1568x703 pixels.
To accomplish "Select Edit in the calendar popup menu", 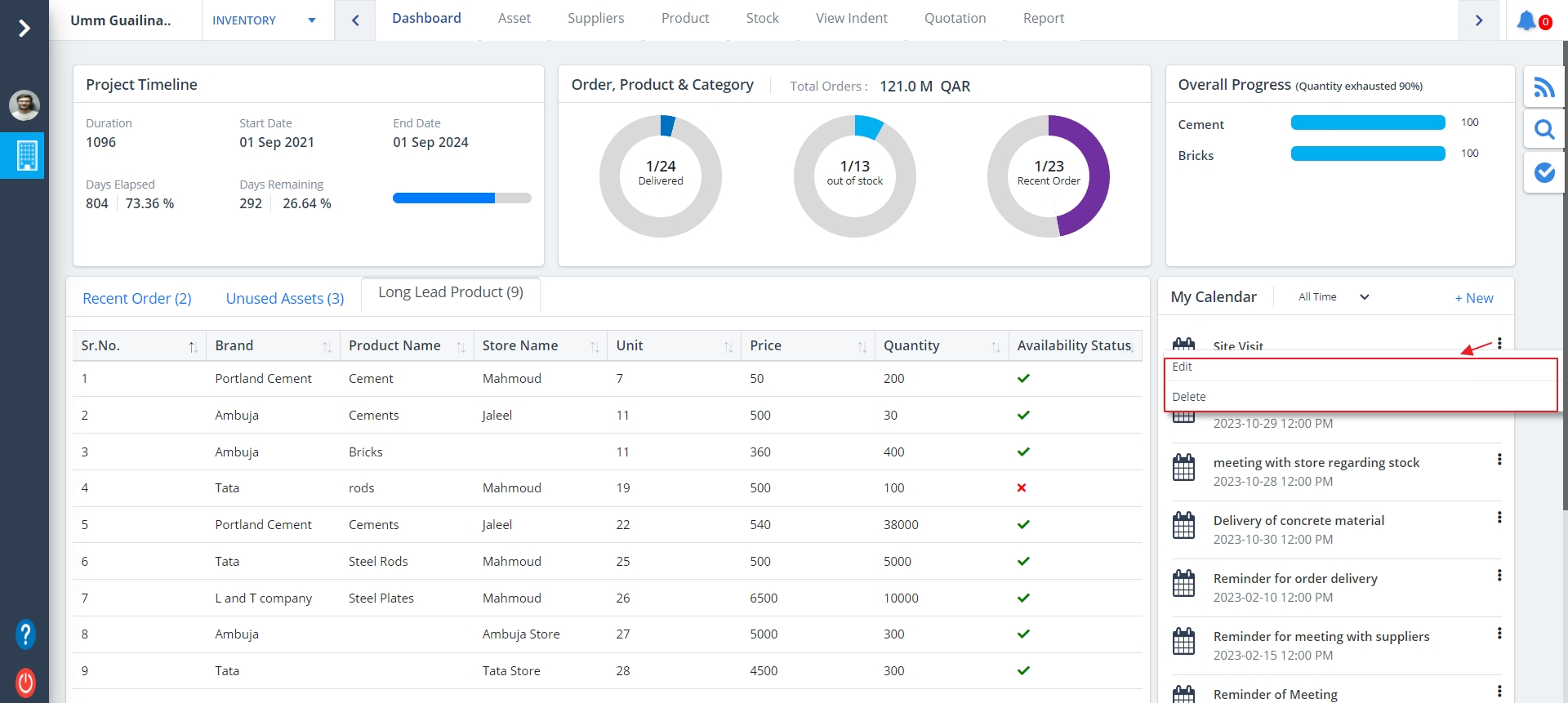I will pos(1182,367).
